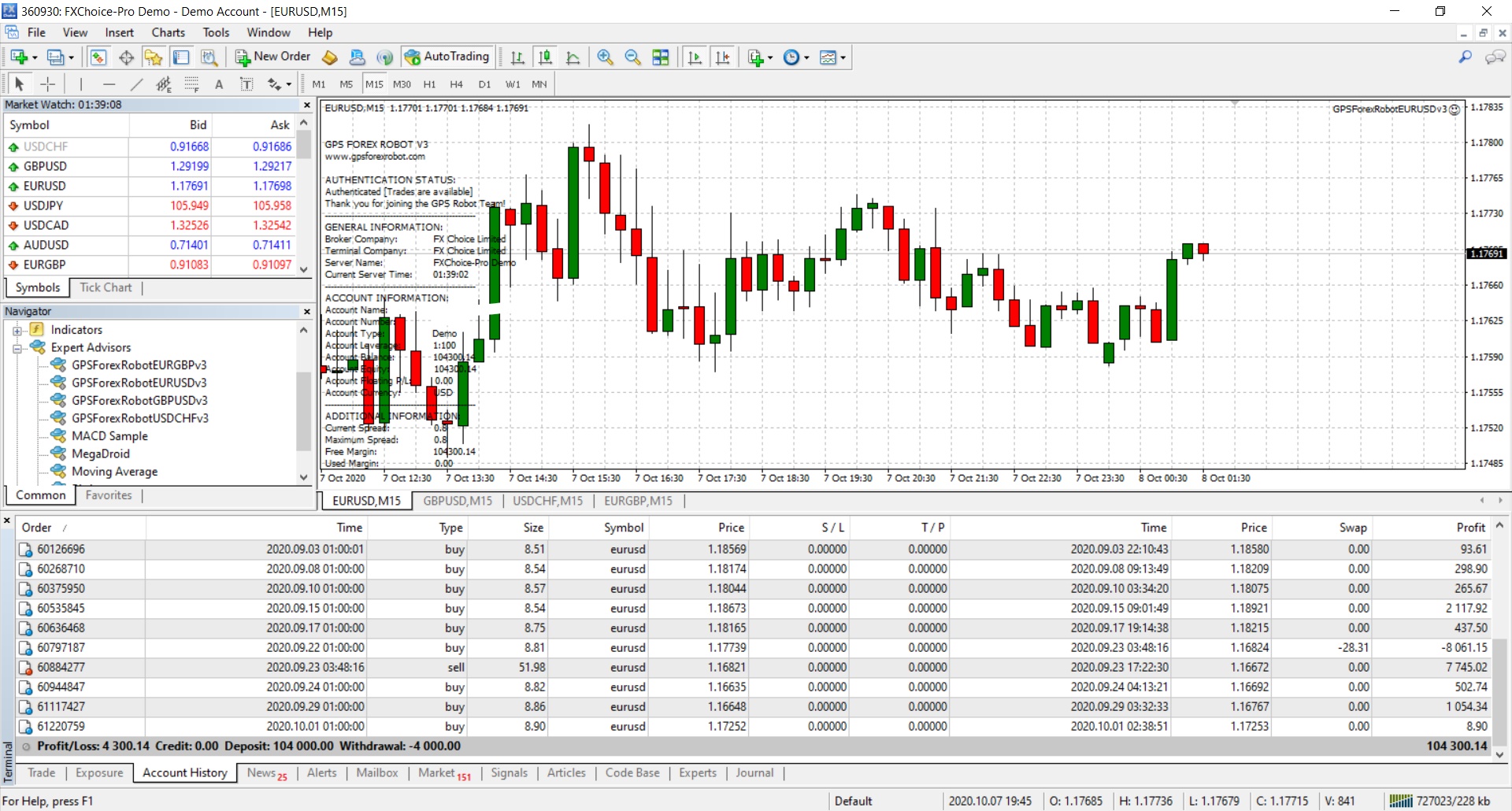Open the Periodicity clock dropdown arrow

[x=806, y=57]
